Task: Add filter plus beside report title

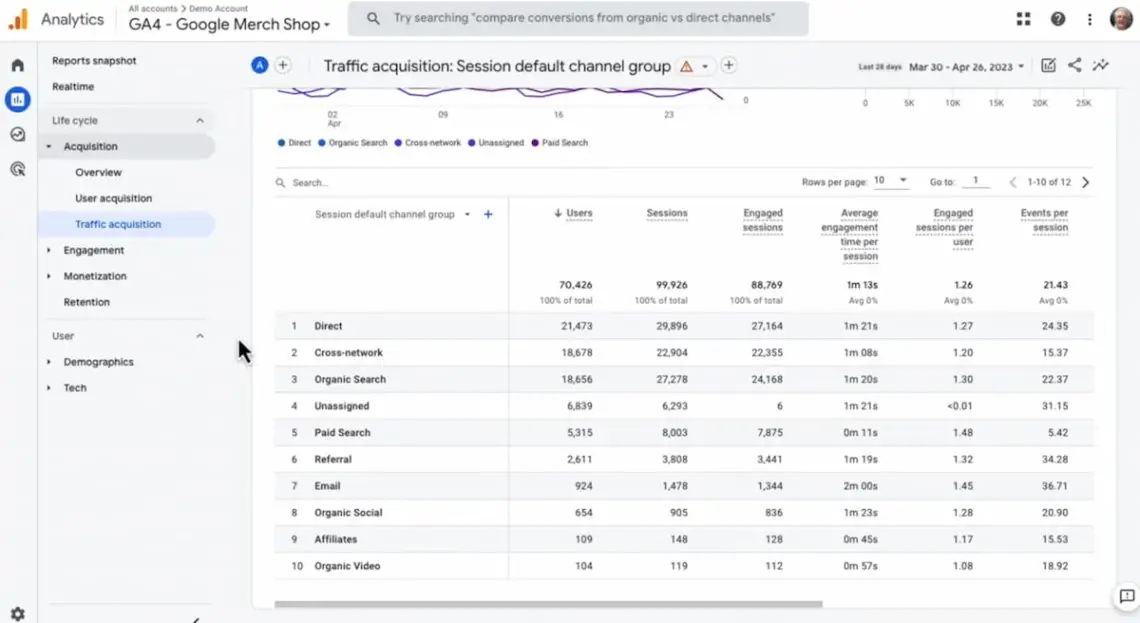Action: (728, 65)
